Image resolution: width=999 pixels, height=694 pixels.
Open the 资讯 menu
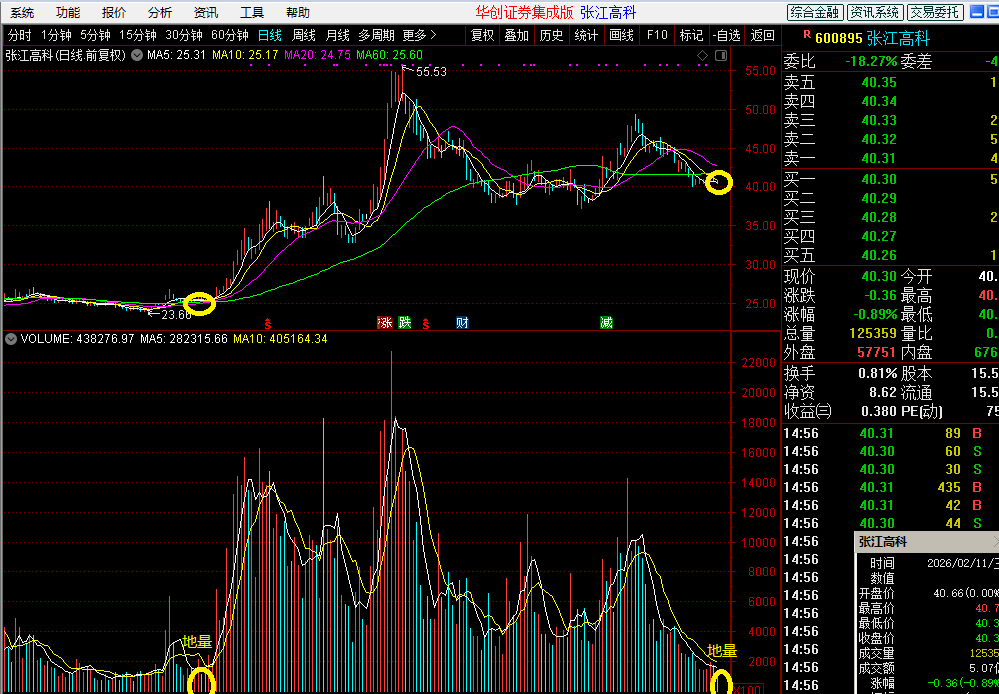(206, 13)
